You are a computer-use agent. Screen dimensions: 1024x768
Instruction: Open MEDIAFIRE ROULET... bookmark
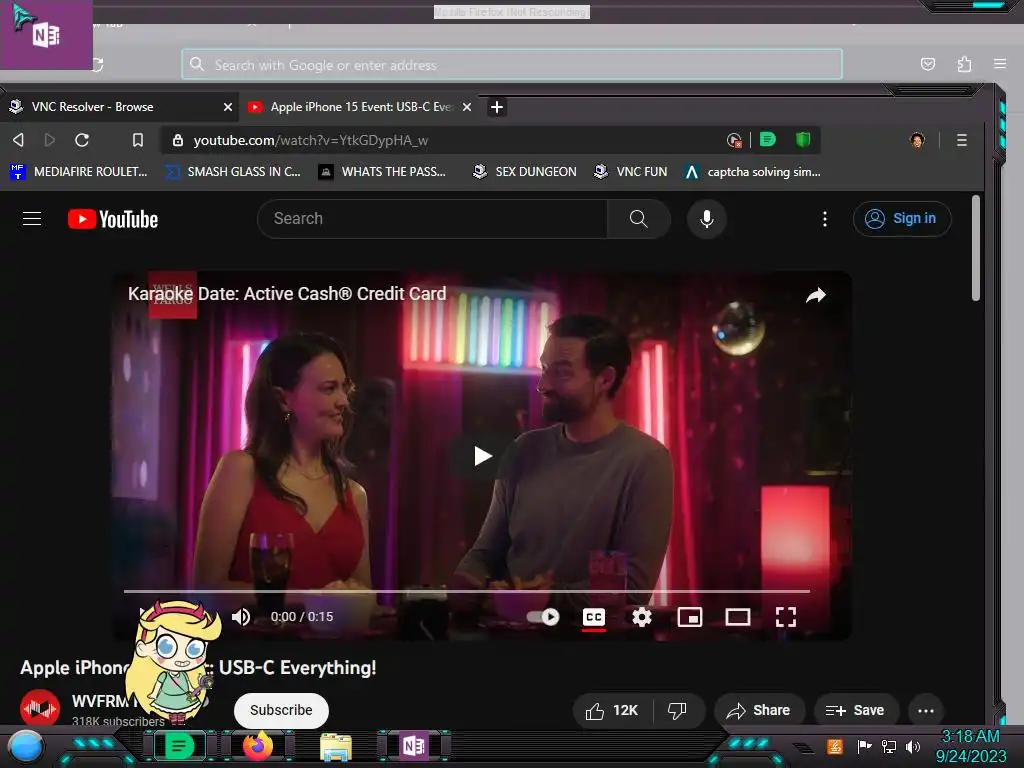tap(79, 172)
